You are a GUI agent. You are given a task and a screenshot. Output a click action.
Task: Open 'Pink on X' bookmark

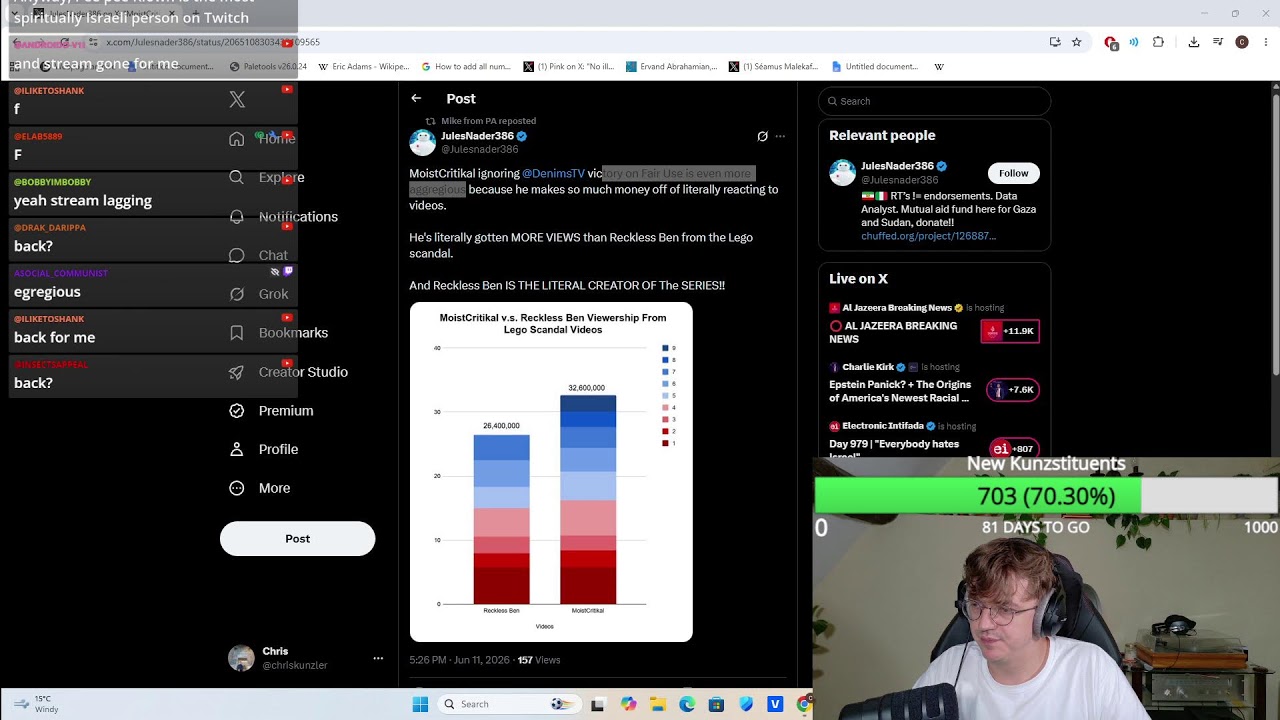point(569,67)
